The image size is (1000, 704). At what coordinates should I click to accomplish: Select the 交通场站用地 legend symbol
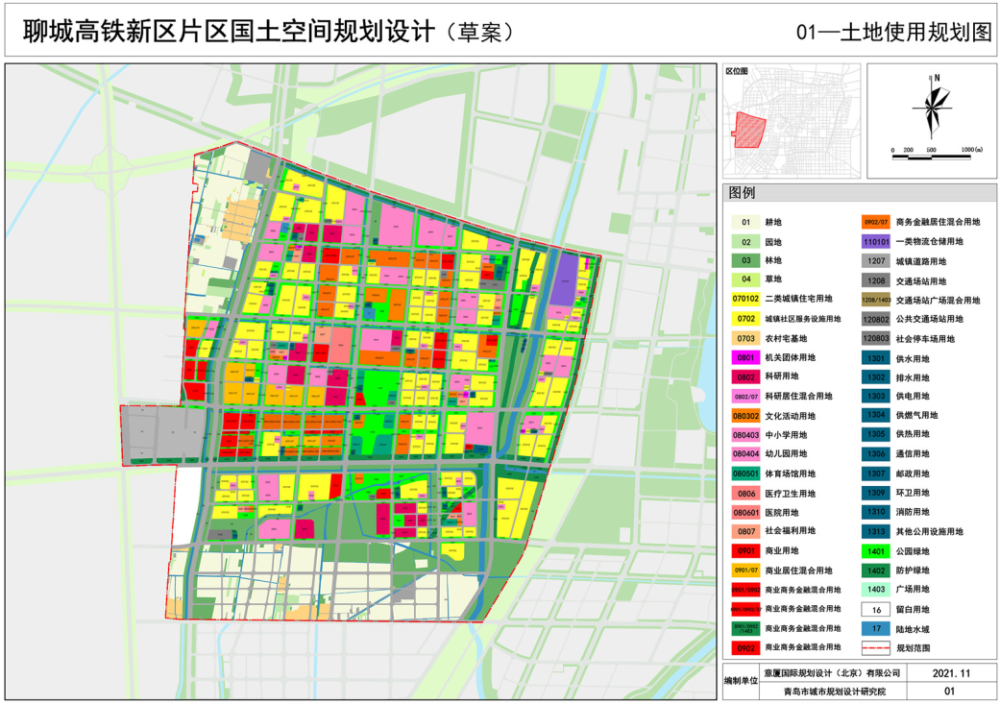pos(877,282)
